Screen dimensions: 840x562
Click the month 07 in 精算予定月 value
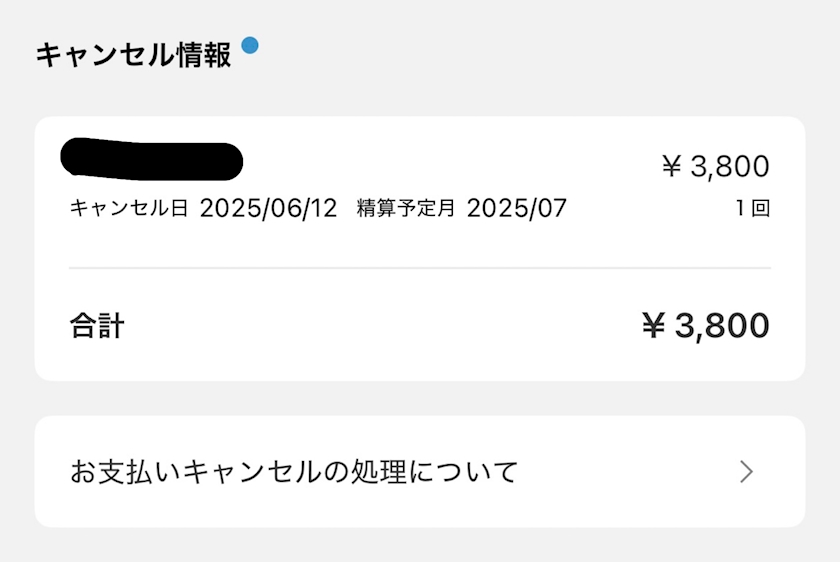click(551, 209)
